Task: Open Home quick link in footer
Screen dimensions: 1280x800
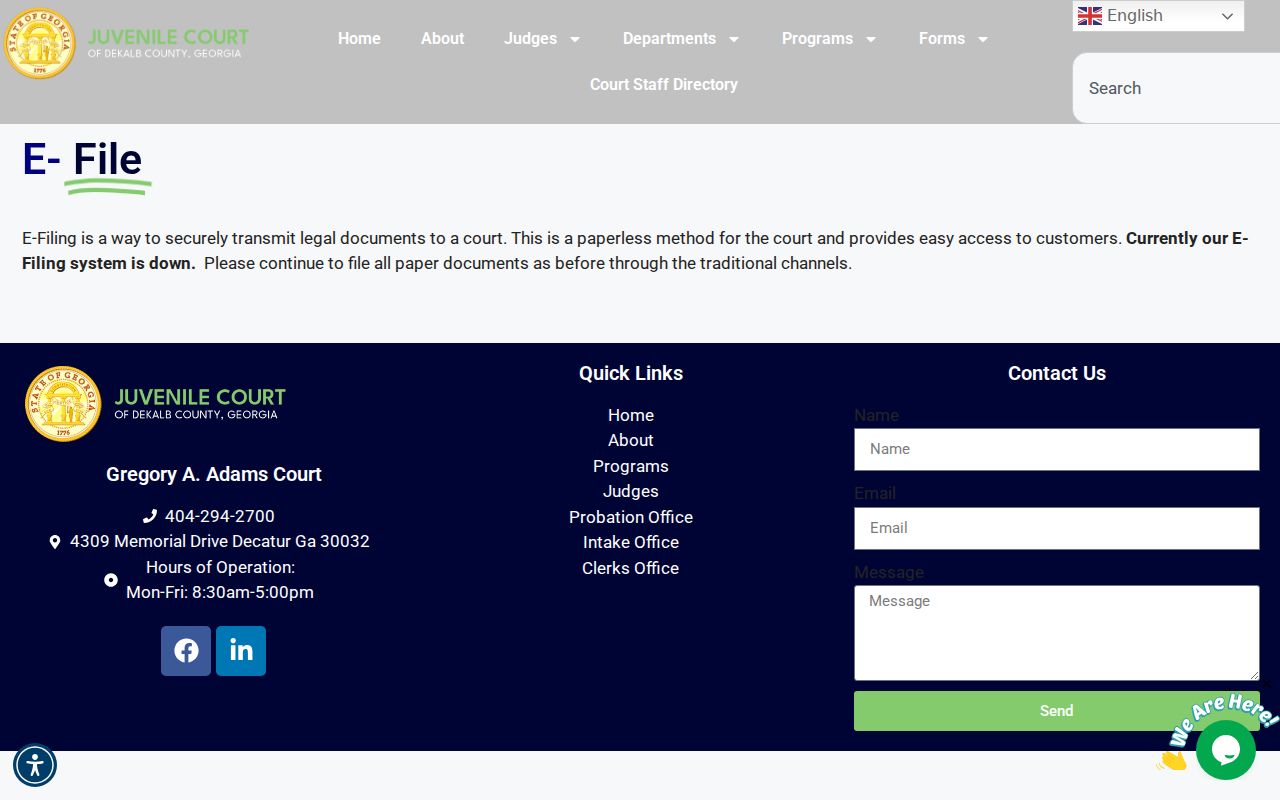Action: pyautogui.click(x=631, y=415)
